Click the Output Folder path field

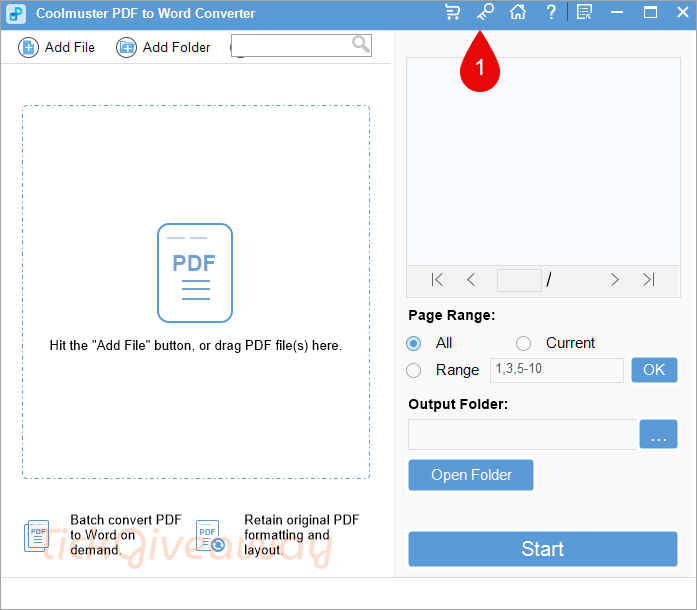click(x=522, y=434)
